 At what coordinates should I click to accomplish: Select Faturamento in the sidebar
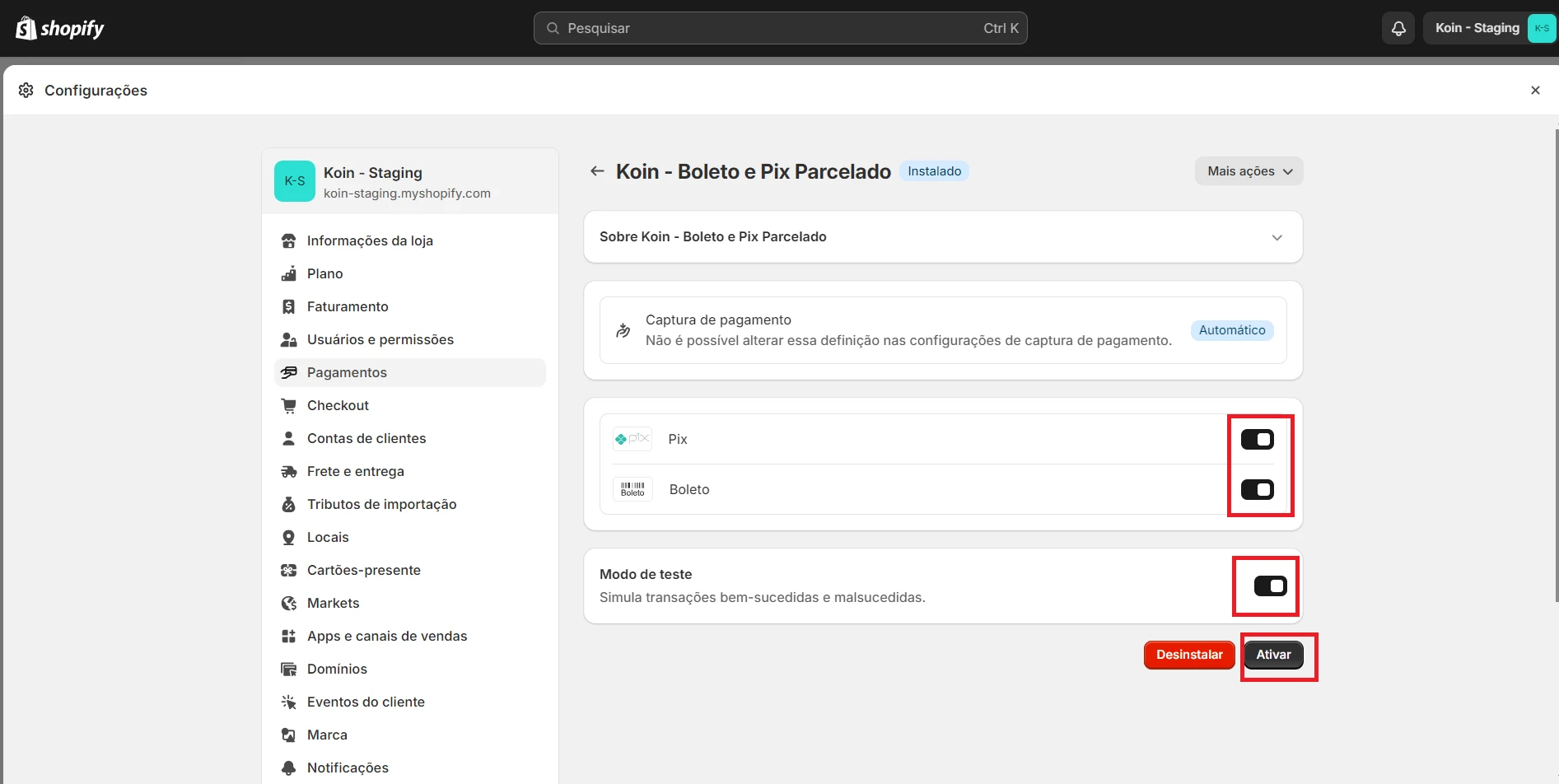(410, 306)
